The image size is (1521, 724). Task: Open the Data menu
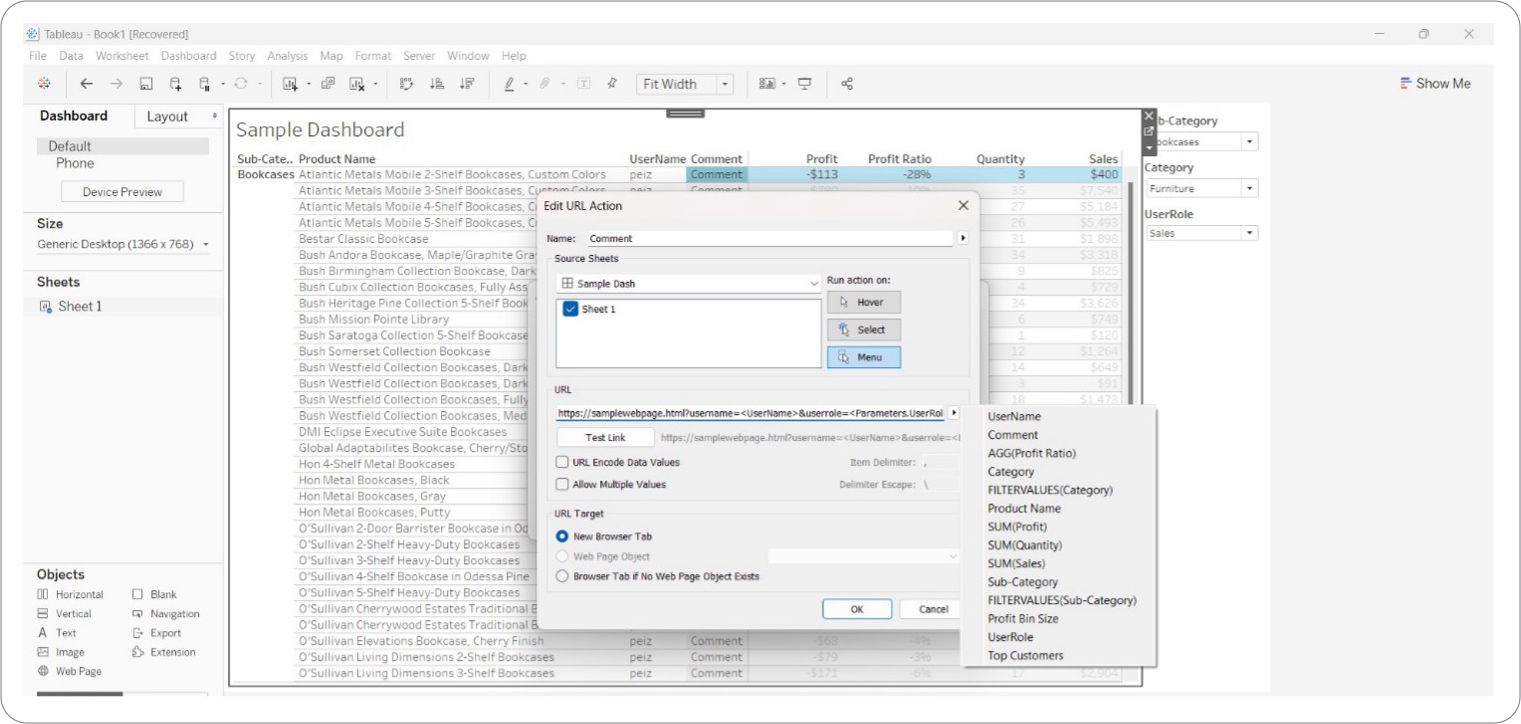point(71,56)
